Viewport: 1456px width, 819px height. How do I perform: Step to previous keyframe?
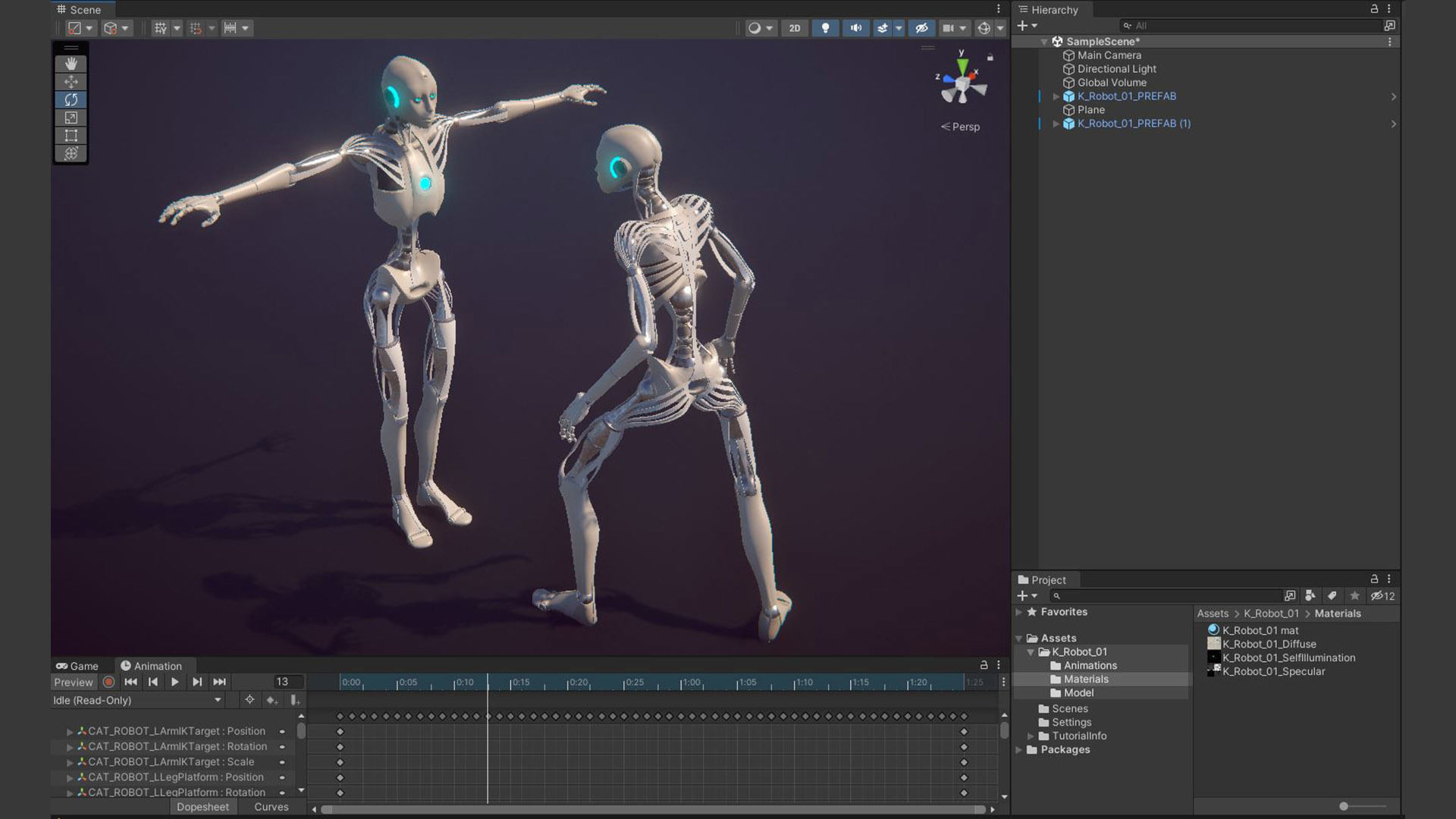pyautogui.click(x=152, y=682)
